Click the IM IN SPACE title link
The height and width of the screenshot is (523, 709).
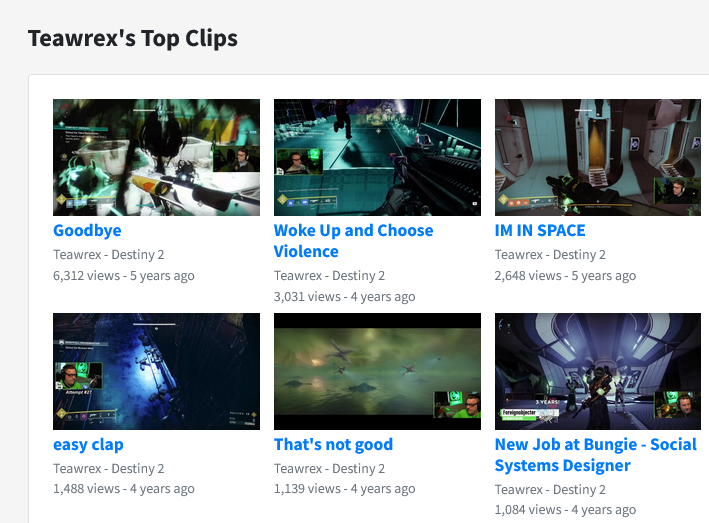540,231
